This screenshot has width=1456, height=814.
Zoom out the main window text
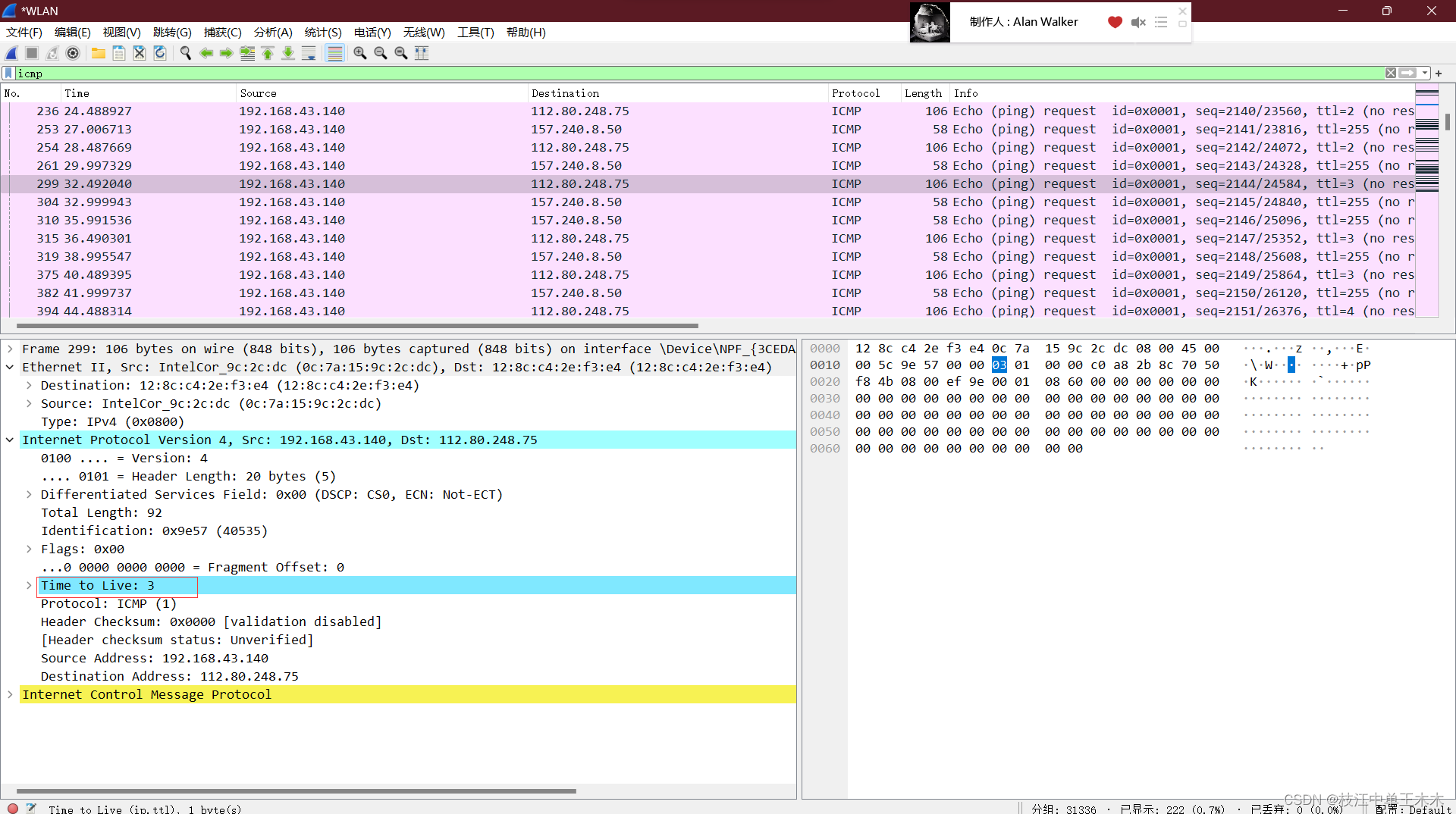click(x=381, y=53)
